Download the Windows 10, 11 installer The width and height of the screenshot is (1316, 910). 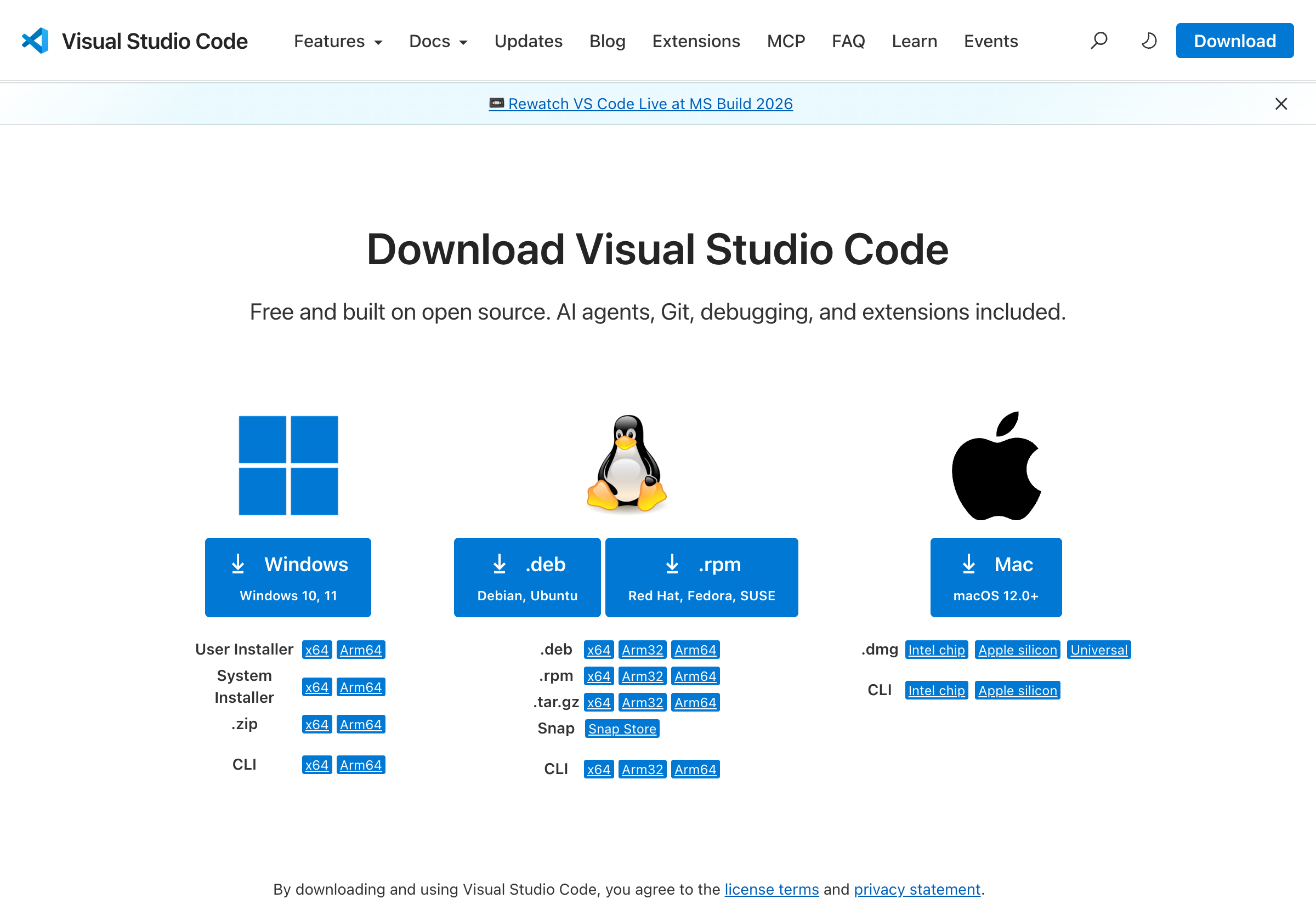288,577
